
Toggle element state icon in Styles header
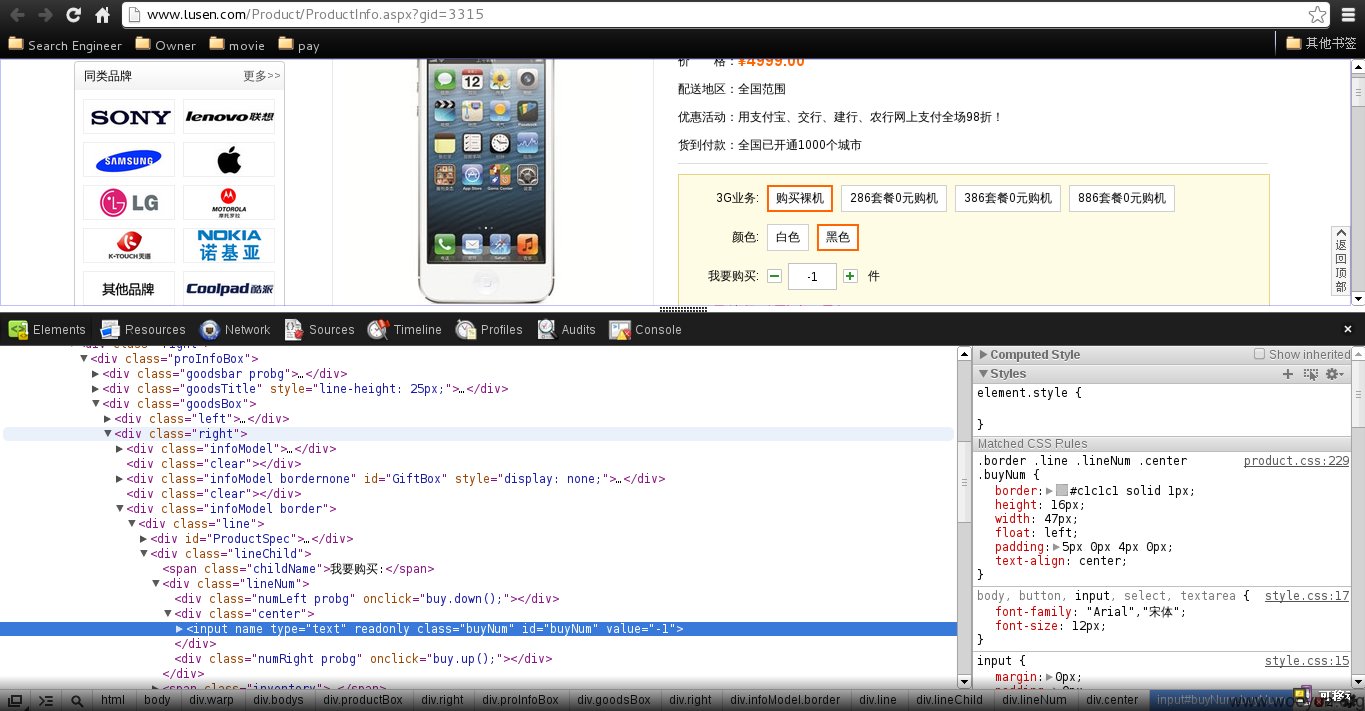tap(1311, 374)
